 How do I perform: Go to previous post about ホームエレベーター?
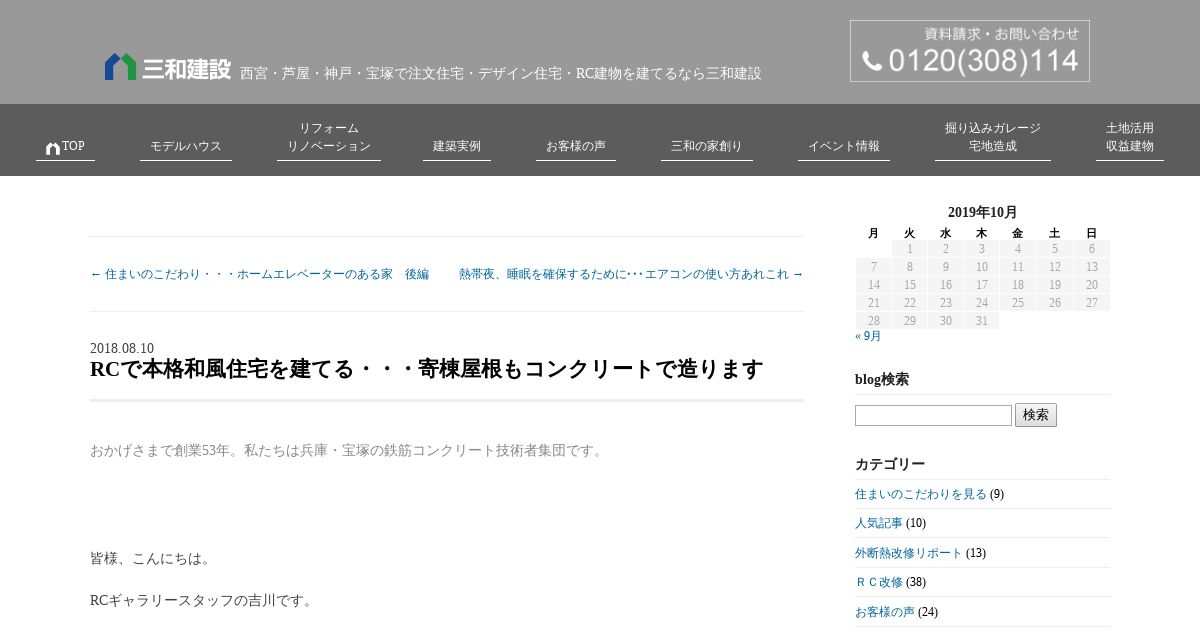click(260, 274)
